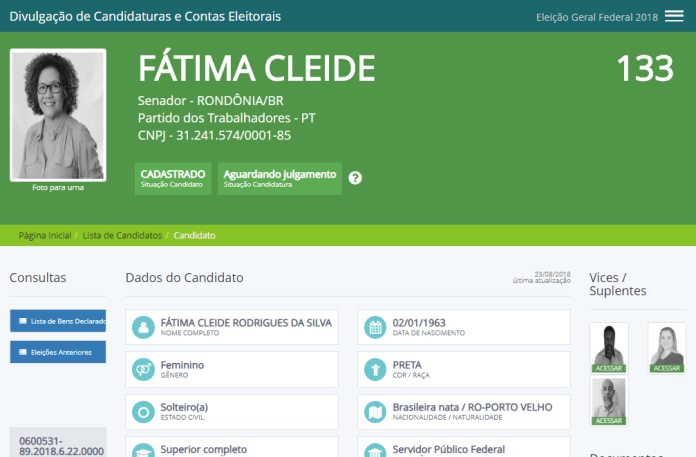The width and height of the screenshot is (696, 457).
Task: Open the hamburger menu icon
Action: [673, 16]
